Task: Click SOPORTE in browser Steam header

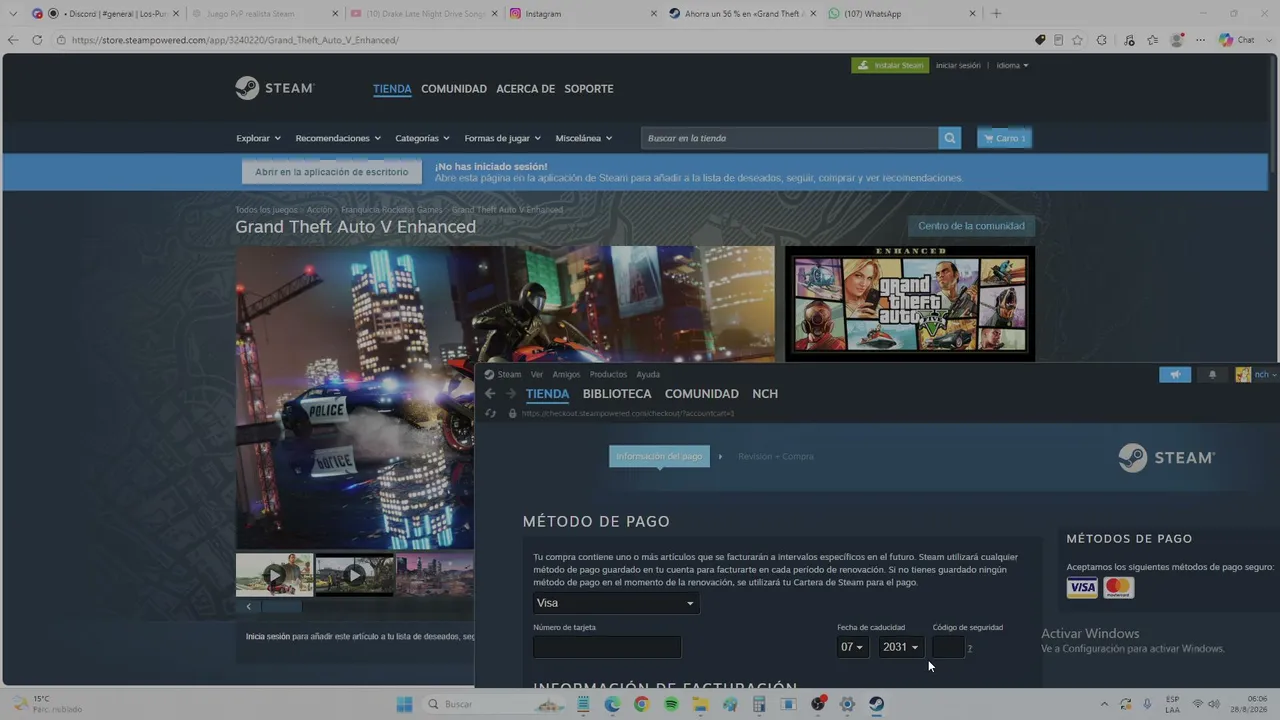Action: [589, 89]
